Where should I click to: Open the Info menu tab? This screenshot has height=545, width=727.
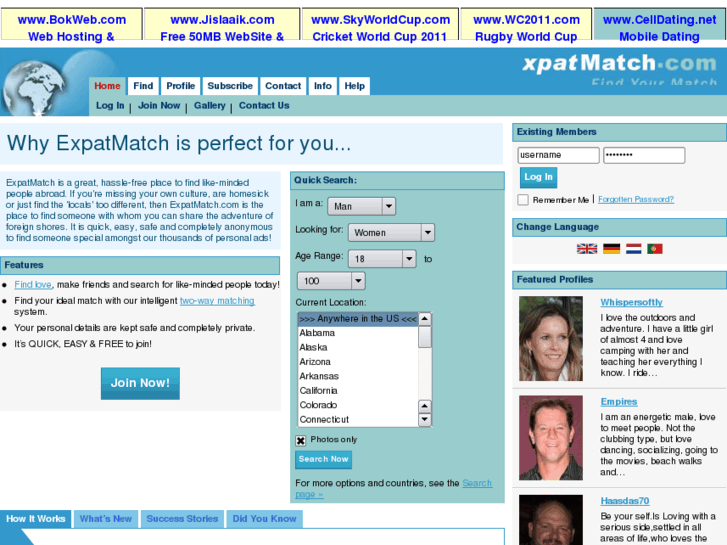(323, 86)
